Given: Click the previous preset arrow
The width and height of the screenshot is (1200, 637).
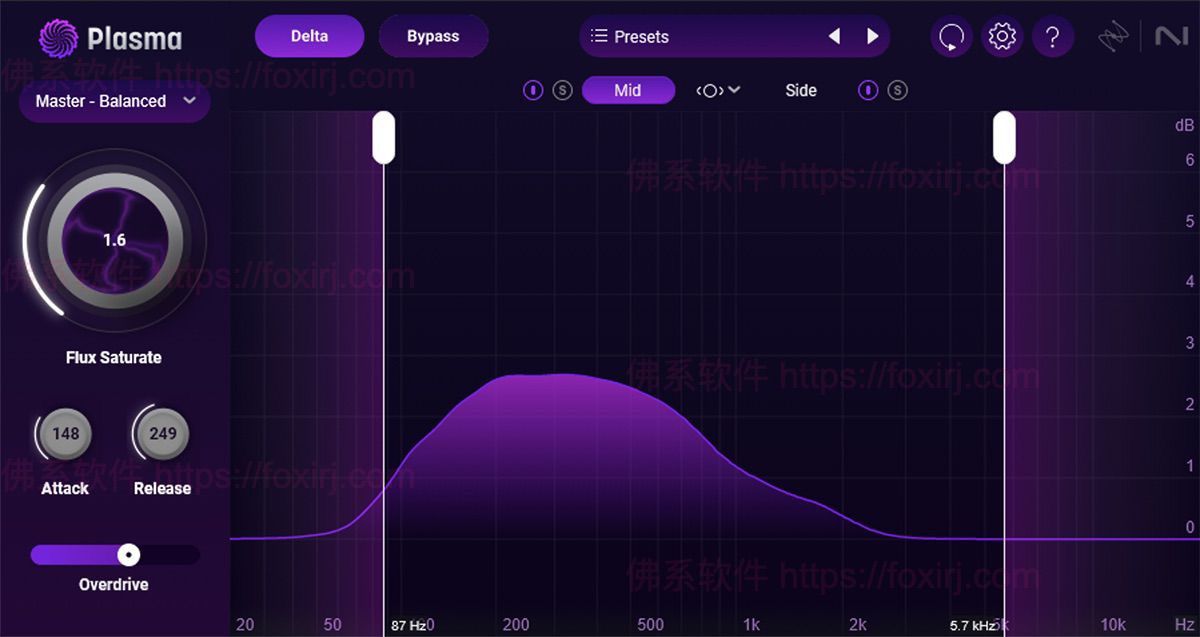Looking at the screenshot, I should [835, 36].
